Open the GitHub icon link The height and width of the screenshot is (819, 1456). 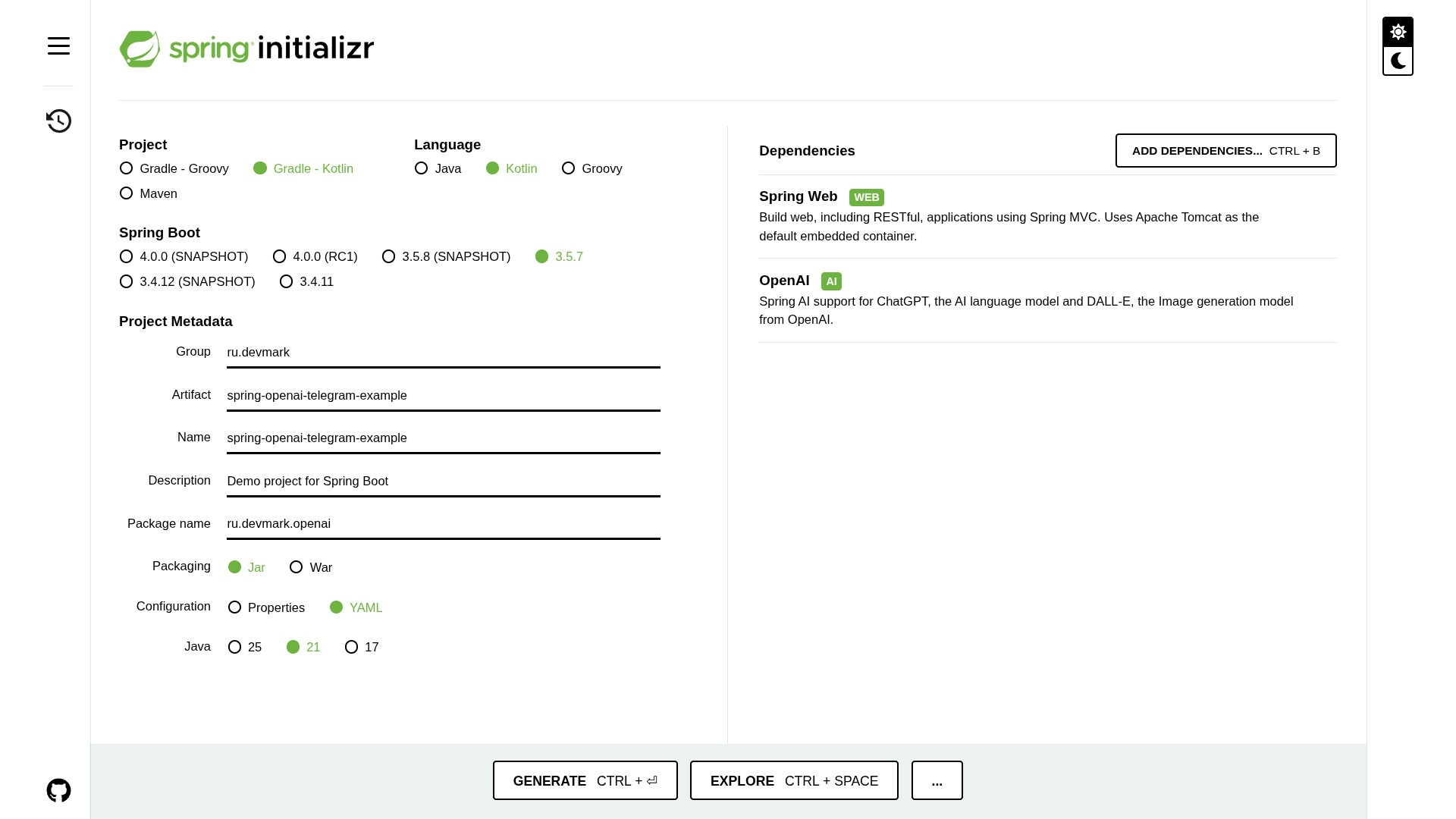(x=58, y=790)
